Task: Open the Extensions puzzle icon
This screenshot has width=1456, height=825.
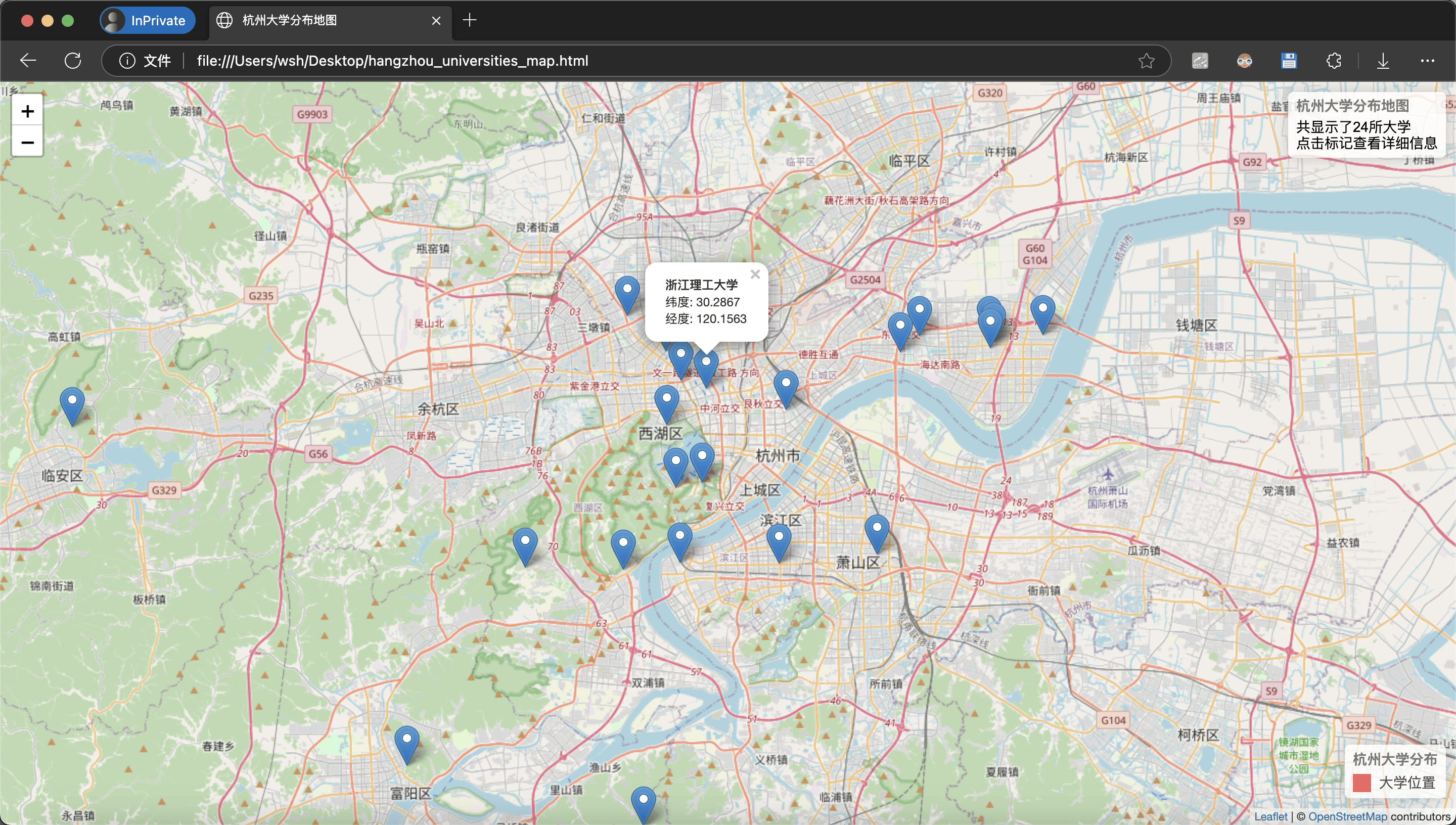Action: (x=1334, y=61)
